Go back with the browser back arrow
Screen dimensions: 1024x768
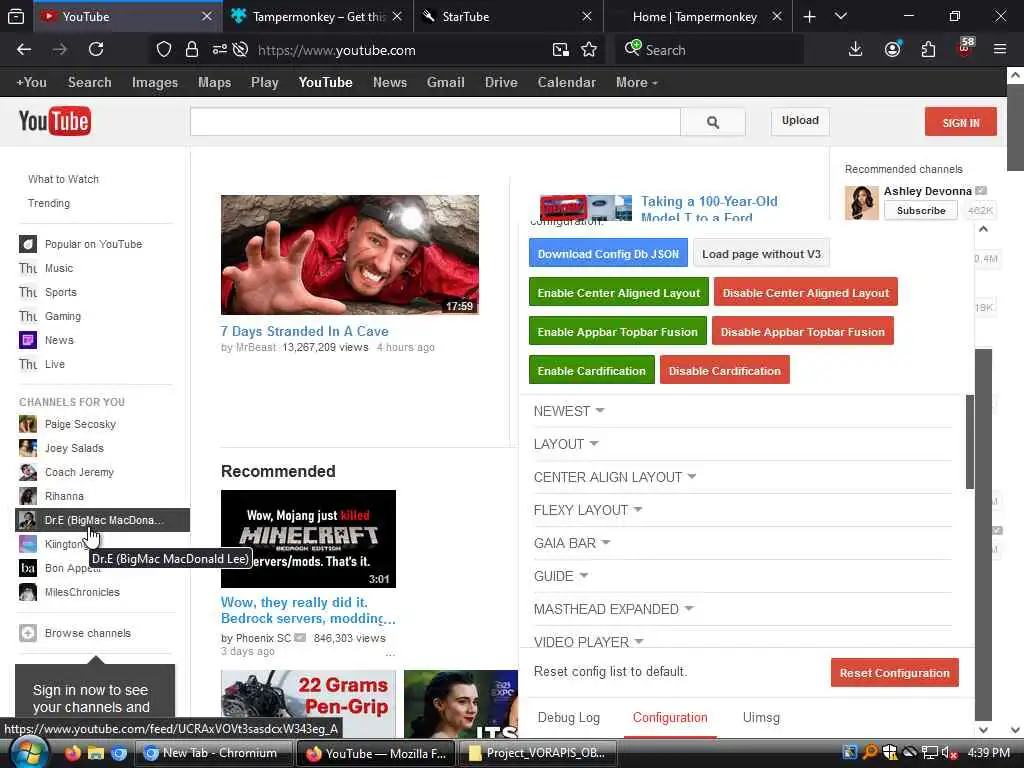click(x=24, y=50)
